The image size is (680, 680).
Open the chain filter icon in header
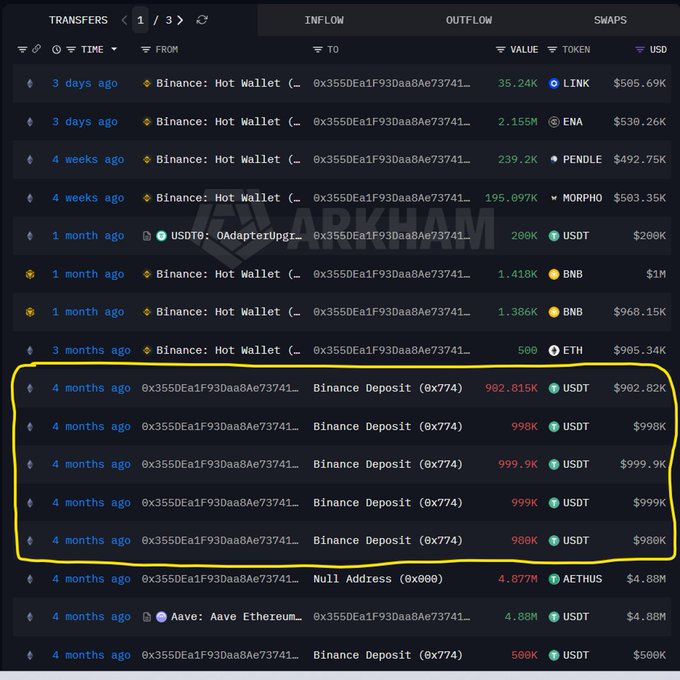point(22,49)
